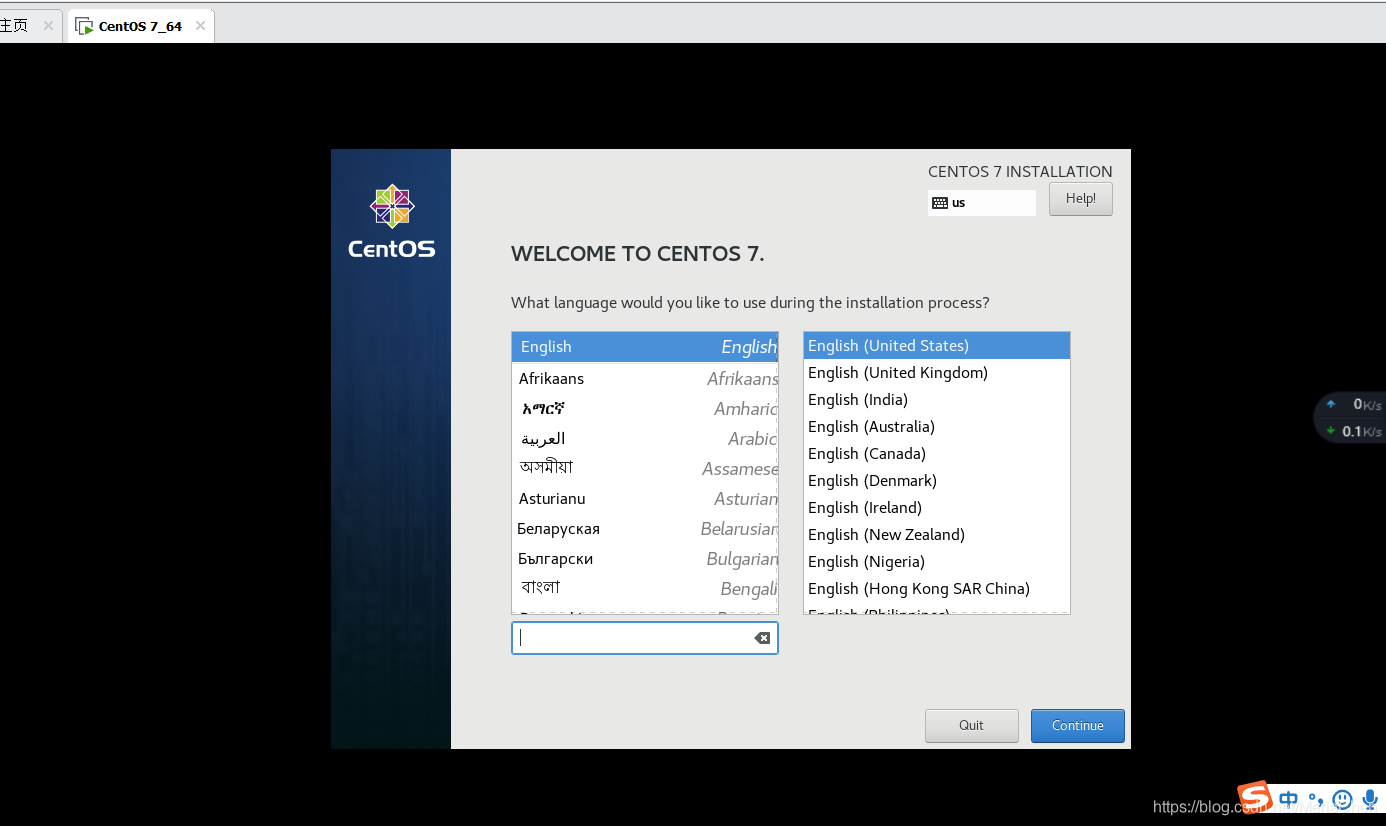This screenshot has height=826, width=1386.
Task: Choose English (Hong Kong SAR China) locale
Action: [936, 589]
